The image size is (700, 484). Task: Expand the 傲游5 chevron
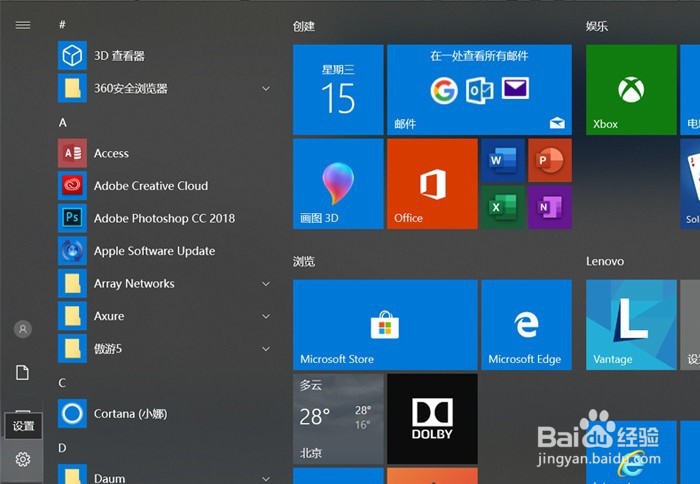[x=266, y=349]
